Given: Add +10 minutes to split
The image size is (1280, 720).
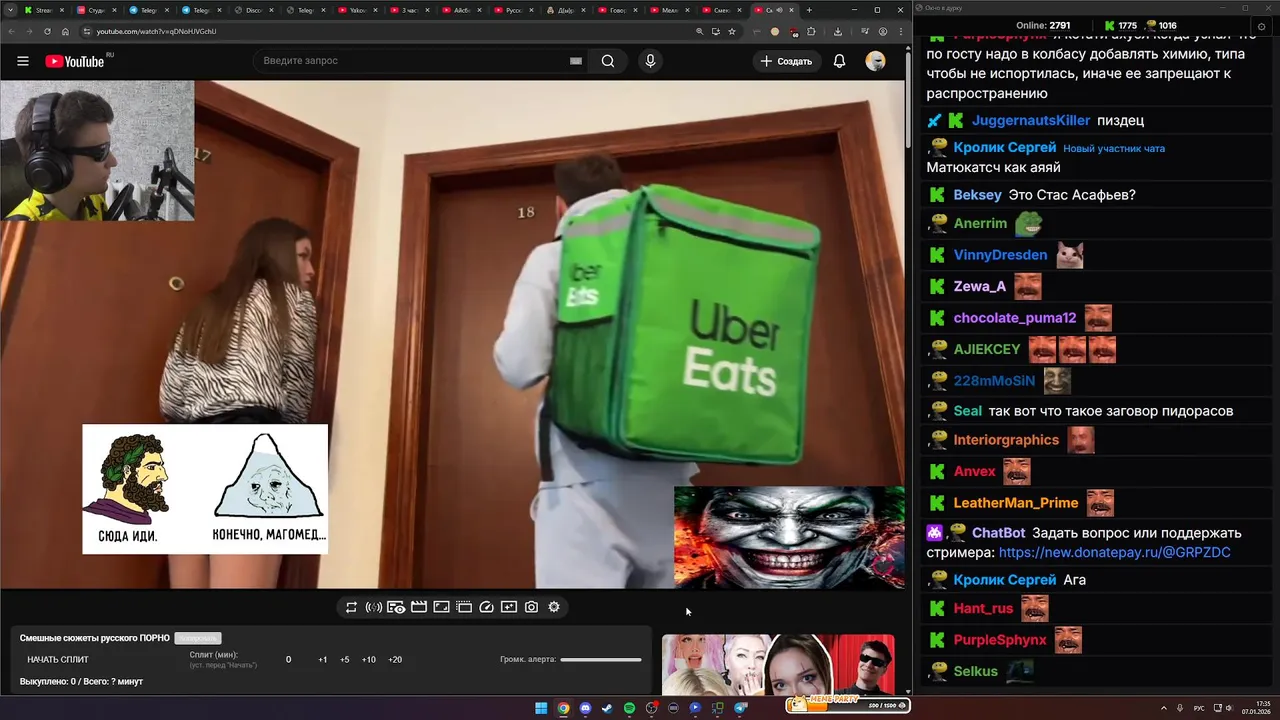Looking at the screenshot, I should 369,660.
